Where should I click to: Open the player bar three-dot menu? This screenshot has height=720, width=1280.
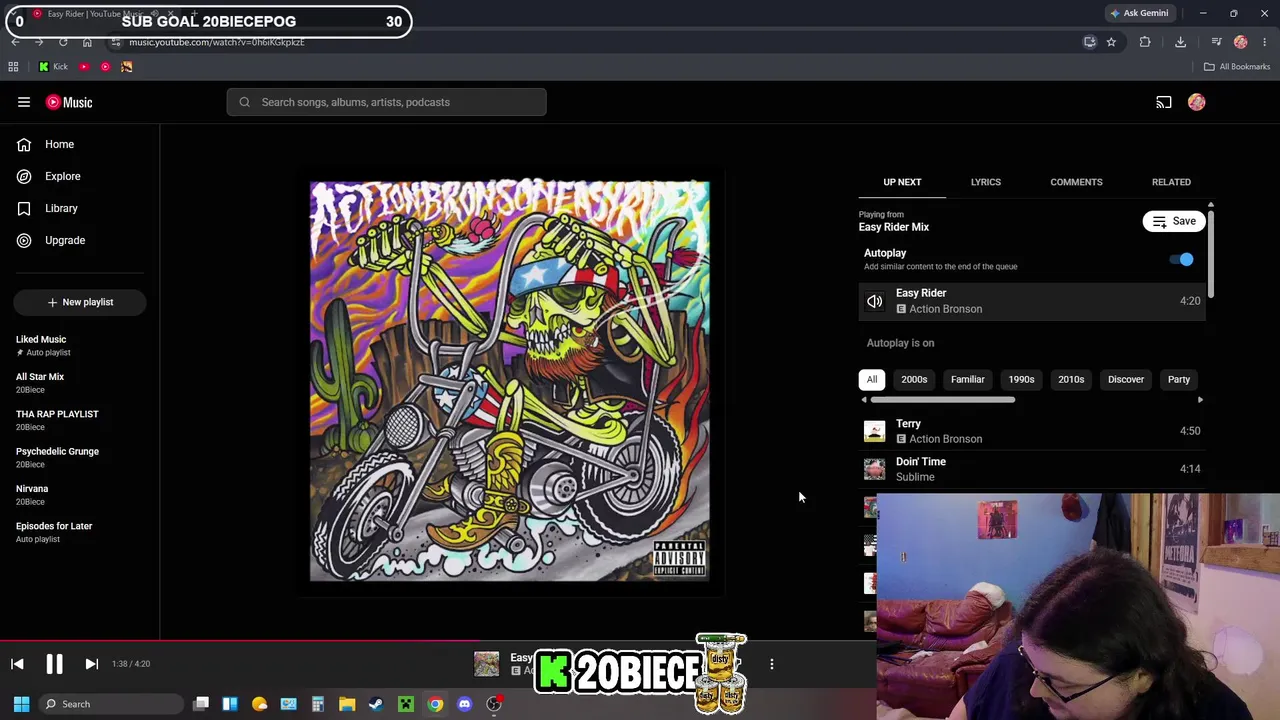pos(771,664)
